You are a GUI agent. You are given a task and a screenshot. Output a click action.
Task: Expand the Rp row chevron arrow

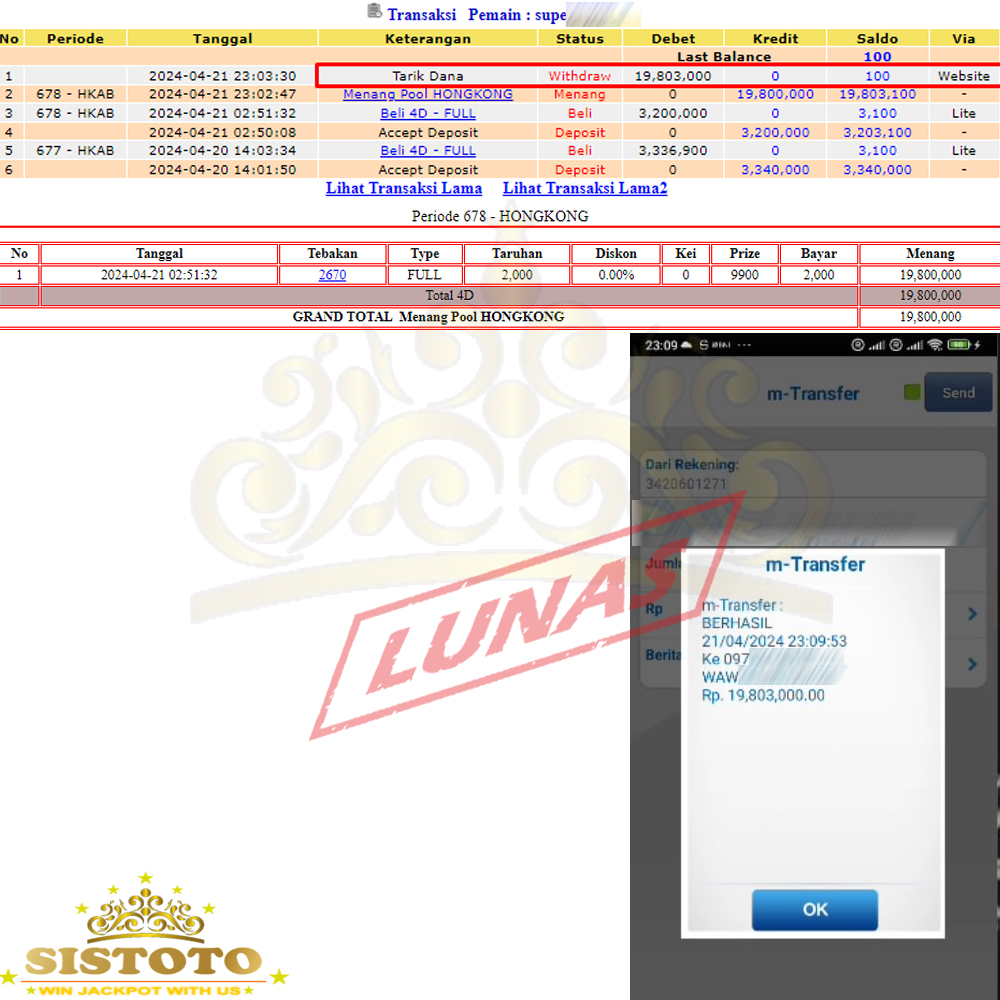972,613
